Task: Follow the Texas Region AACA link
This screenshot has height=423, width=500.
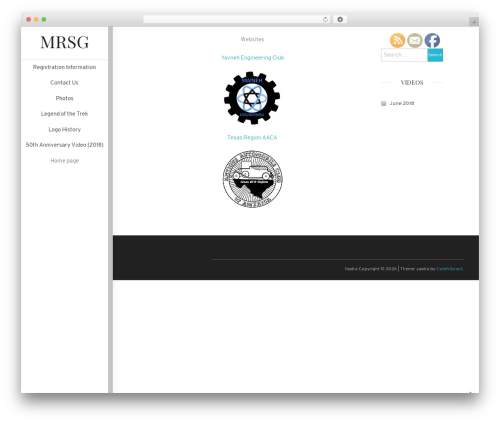Action: (x=252, y=137)
